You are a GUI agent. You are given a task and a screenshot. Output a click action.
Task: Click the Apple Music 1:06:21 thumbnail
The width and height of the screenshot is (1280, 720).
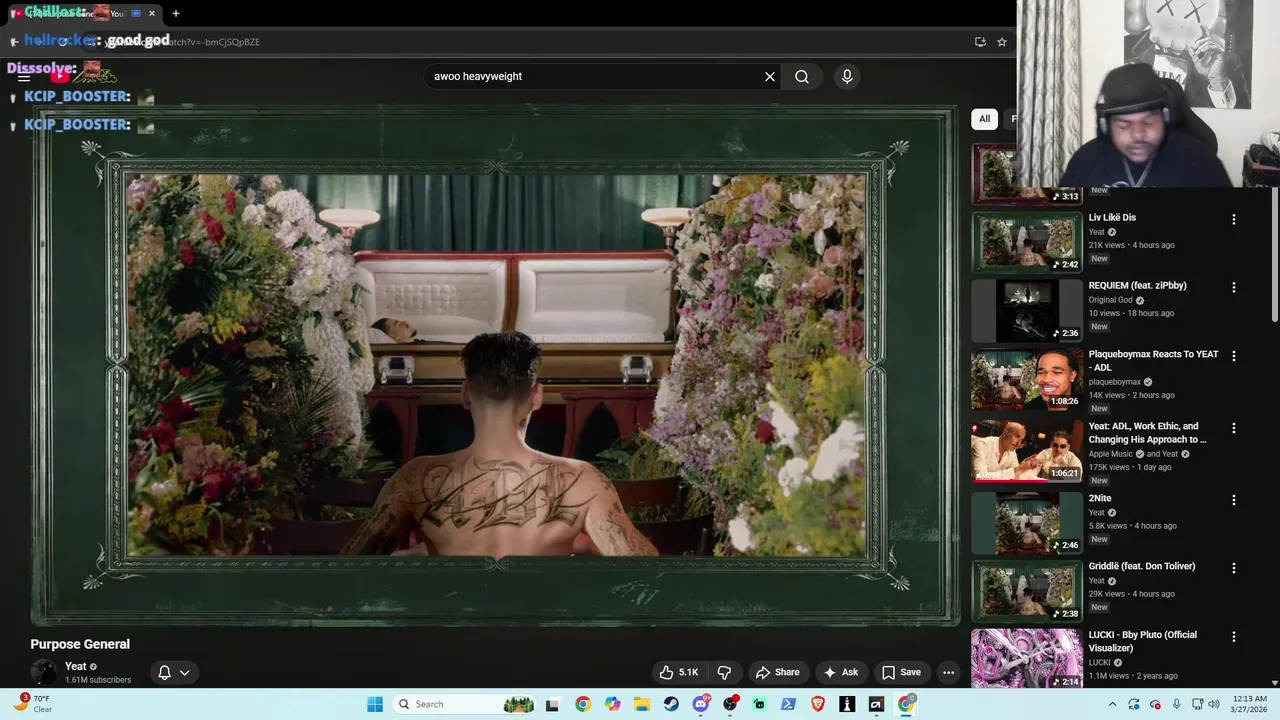tap(1026, 451)
